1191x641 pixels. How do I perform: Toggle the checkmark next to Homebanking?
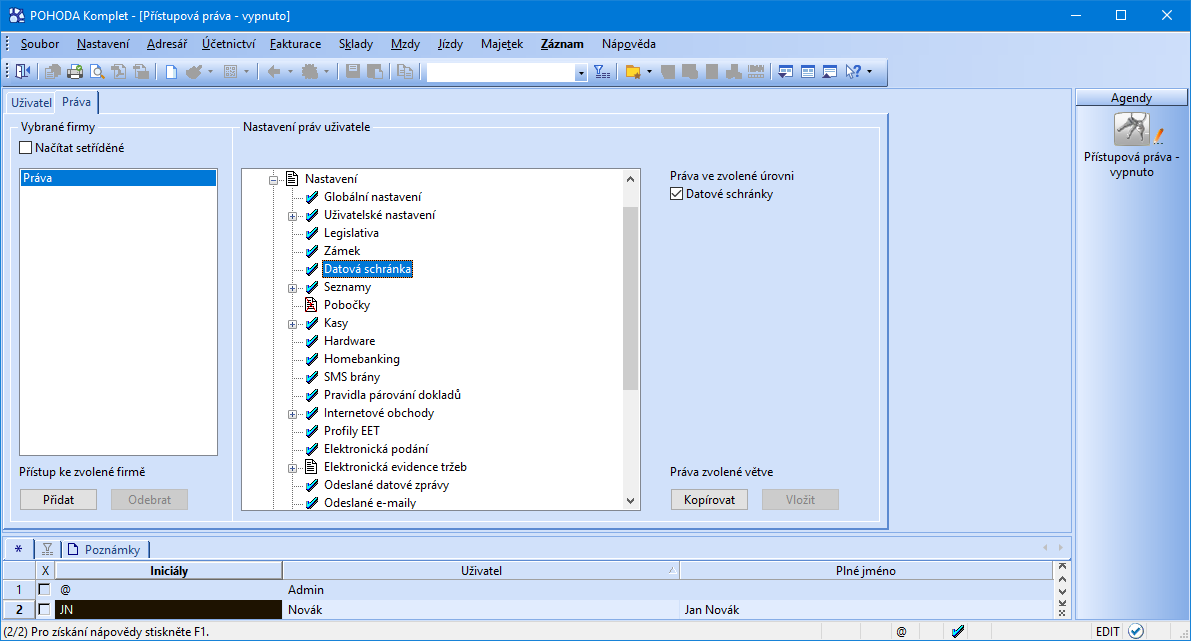[311, 358]
